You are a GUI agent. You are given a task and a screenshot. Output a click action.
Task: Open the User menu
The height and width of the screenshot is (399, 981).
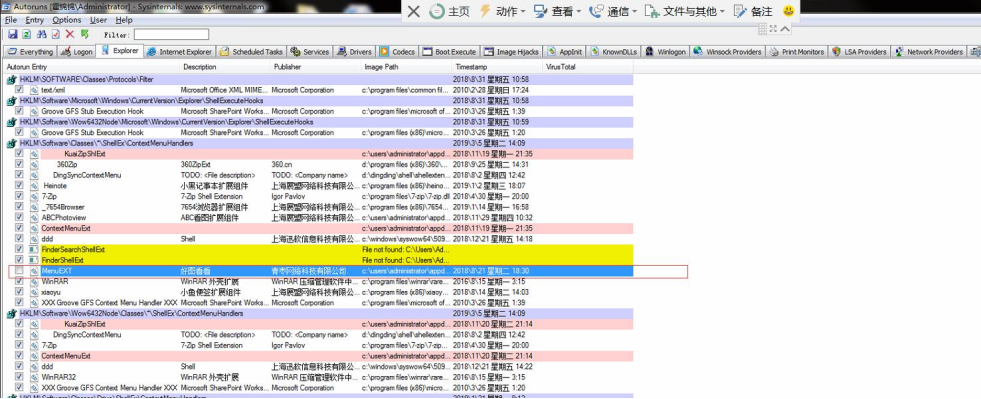(x=98, y=20)
